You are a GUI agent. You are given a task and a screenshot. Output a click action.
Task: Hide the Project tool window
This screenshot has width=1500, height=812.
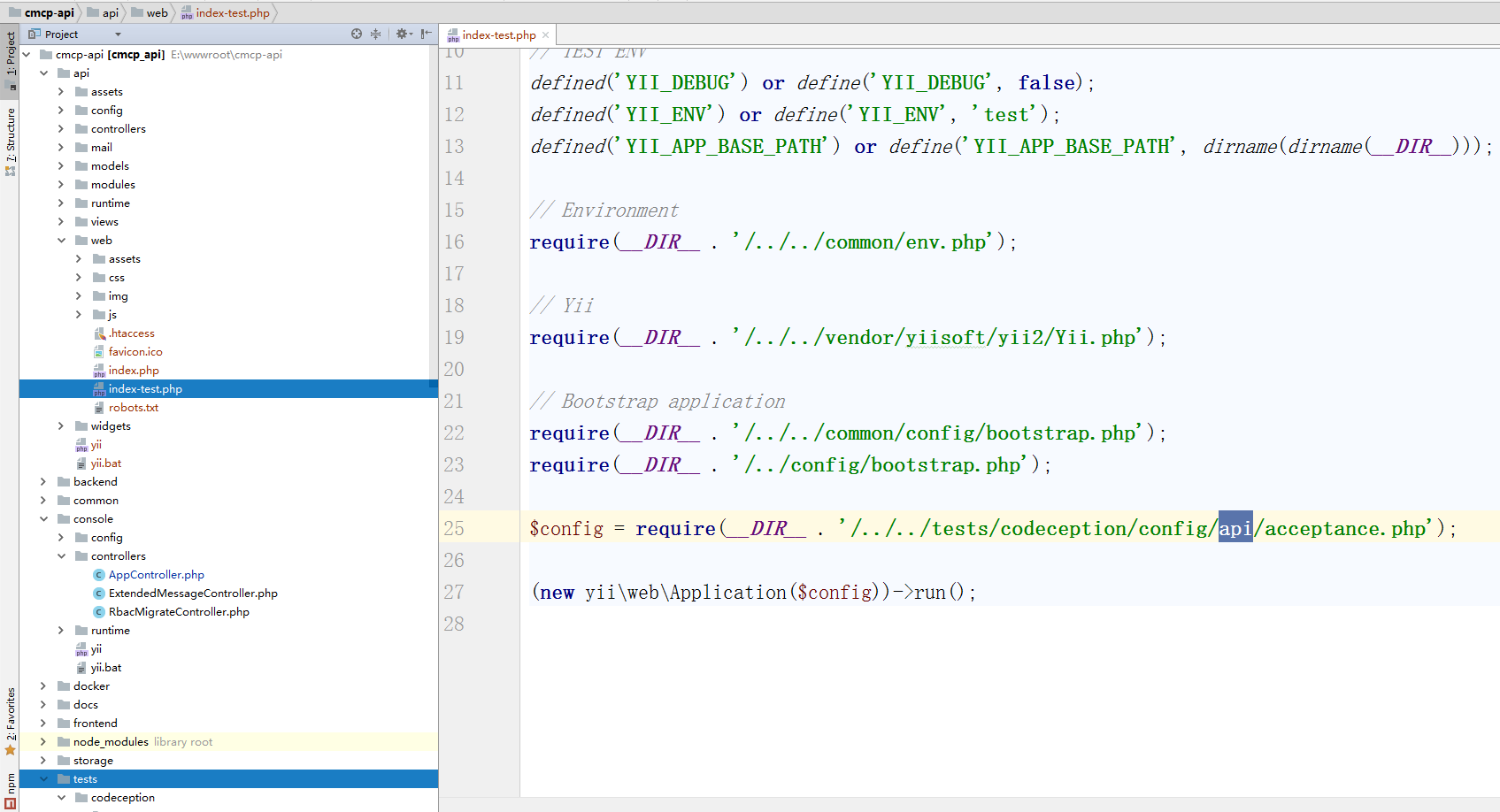coord(427,34)
